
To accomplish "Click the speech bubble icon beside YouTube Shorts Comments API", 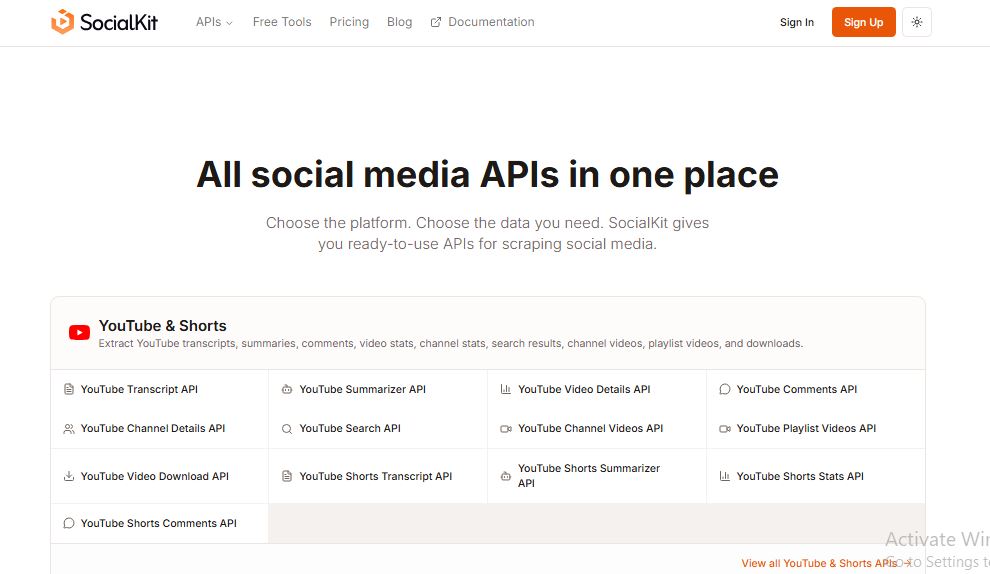I will pos(69,523).
